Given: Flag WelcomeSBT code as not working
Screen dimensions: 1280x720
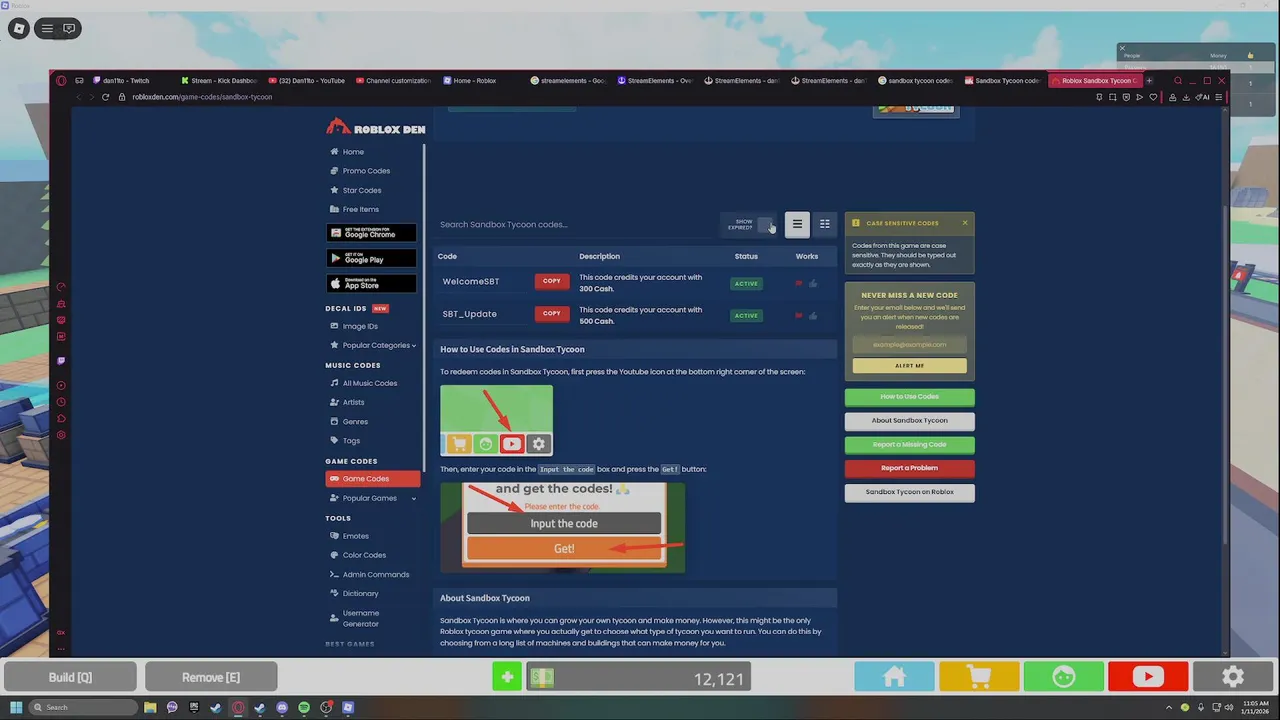Looking at the screenshot, I should click(799, 284).
